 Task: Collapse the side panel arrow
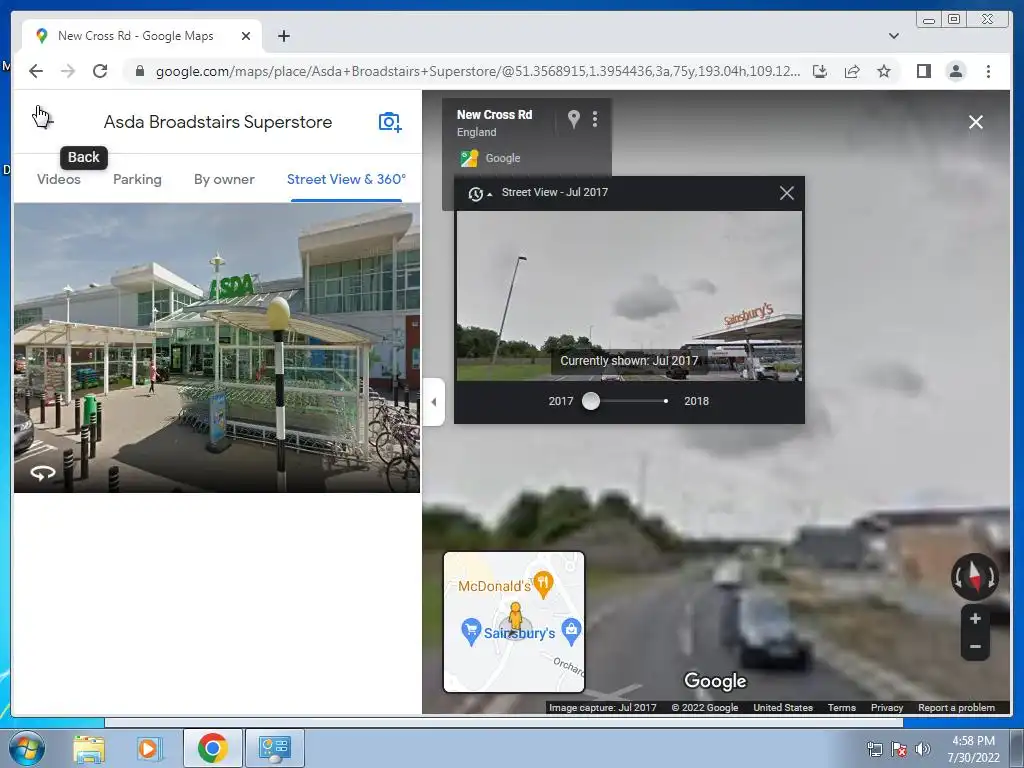pos(434,402)
